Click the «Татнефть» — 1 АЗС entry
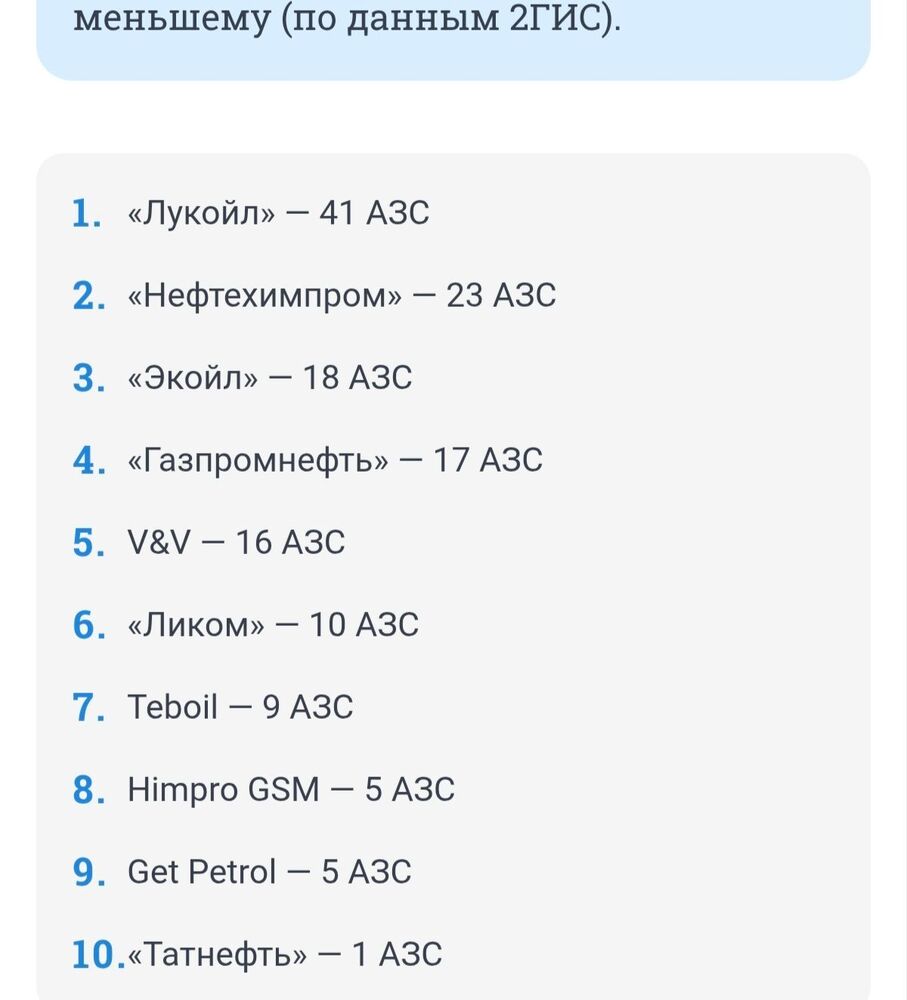This screenshot has height=1000, width=907. pyautogui.click(x=284, y=955)
